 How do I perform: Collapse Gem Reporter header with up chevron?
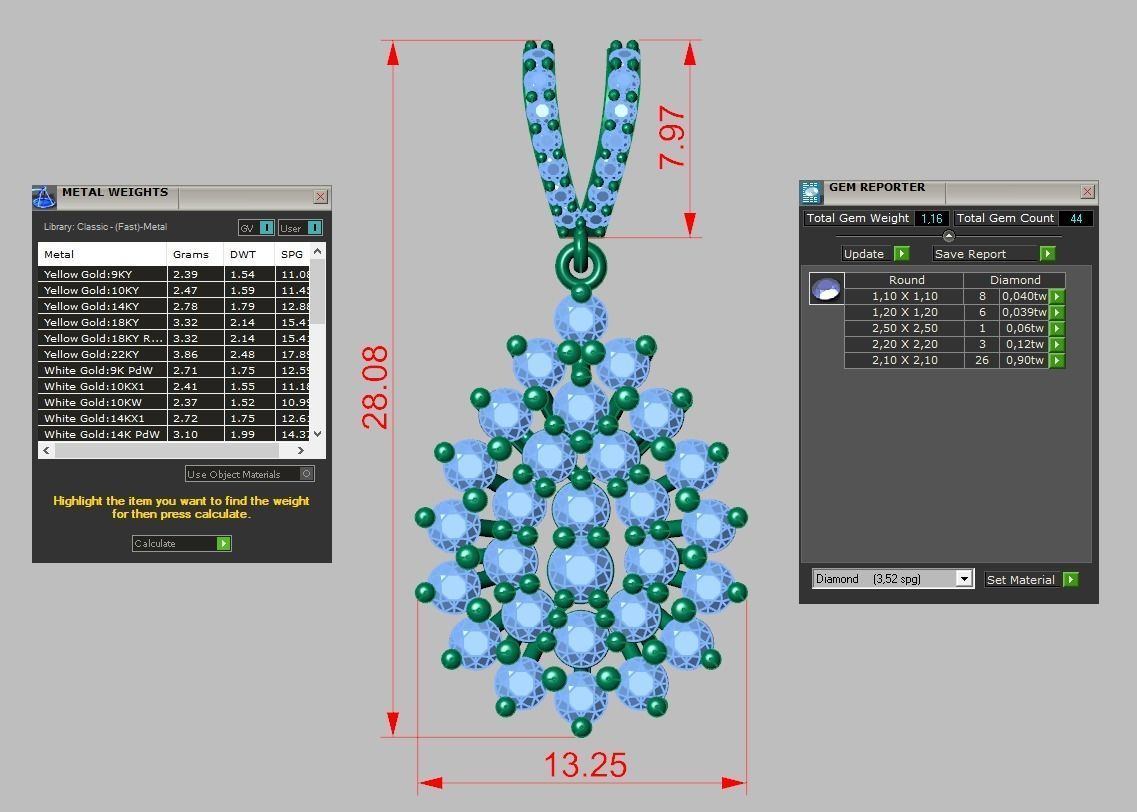948,236
